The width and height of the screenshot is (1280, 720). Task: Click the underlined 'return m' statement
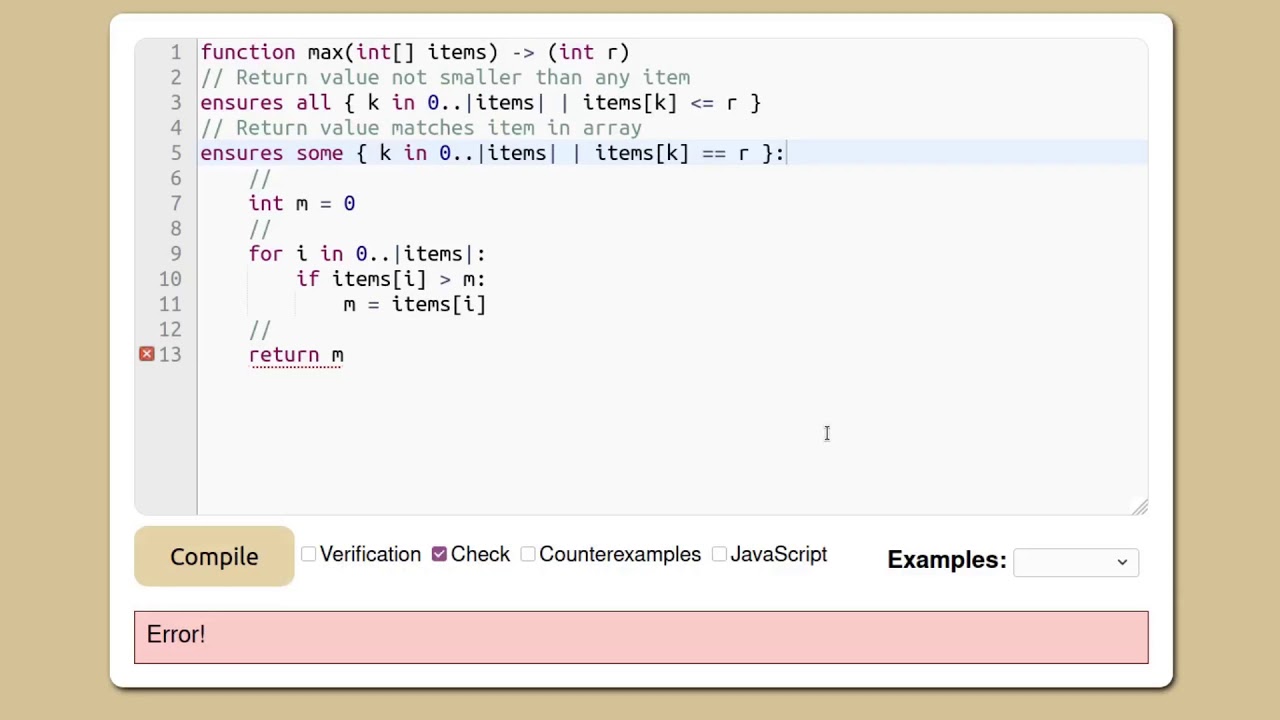pos(296,355)
